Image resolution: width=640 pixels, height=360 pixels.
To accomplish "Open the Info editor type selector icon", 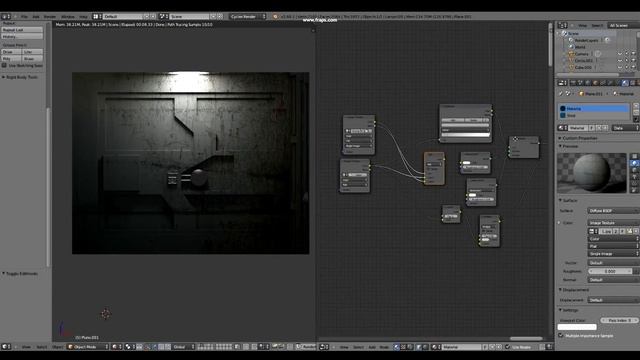I will 5,17.
